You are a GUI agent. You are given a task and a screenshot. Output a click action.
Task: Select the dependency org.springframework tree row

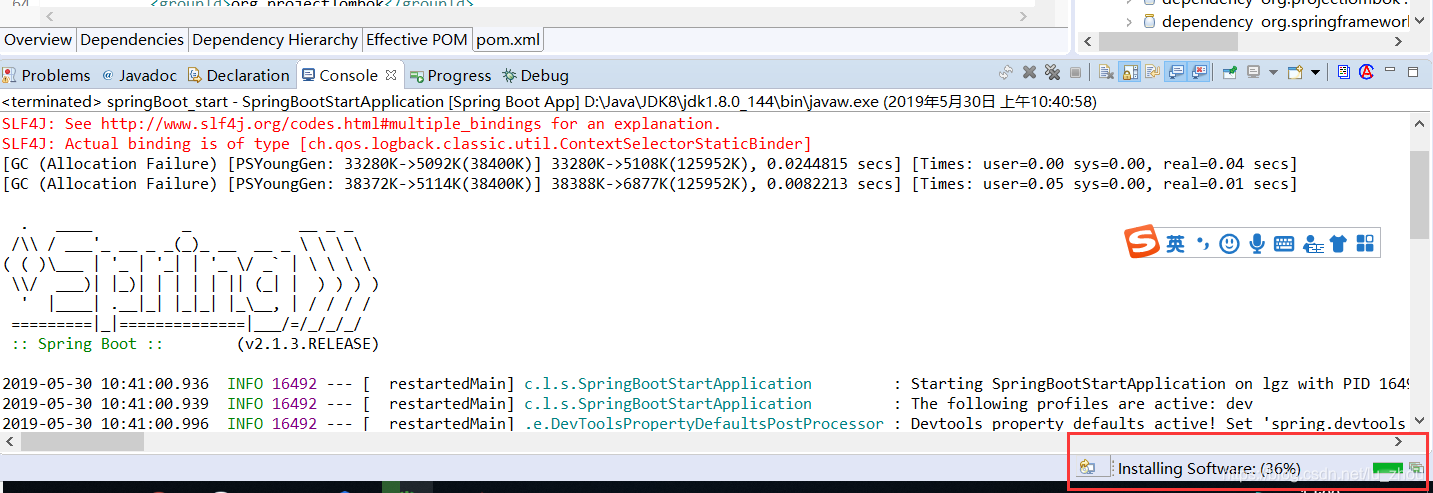tap(1276, 21)
